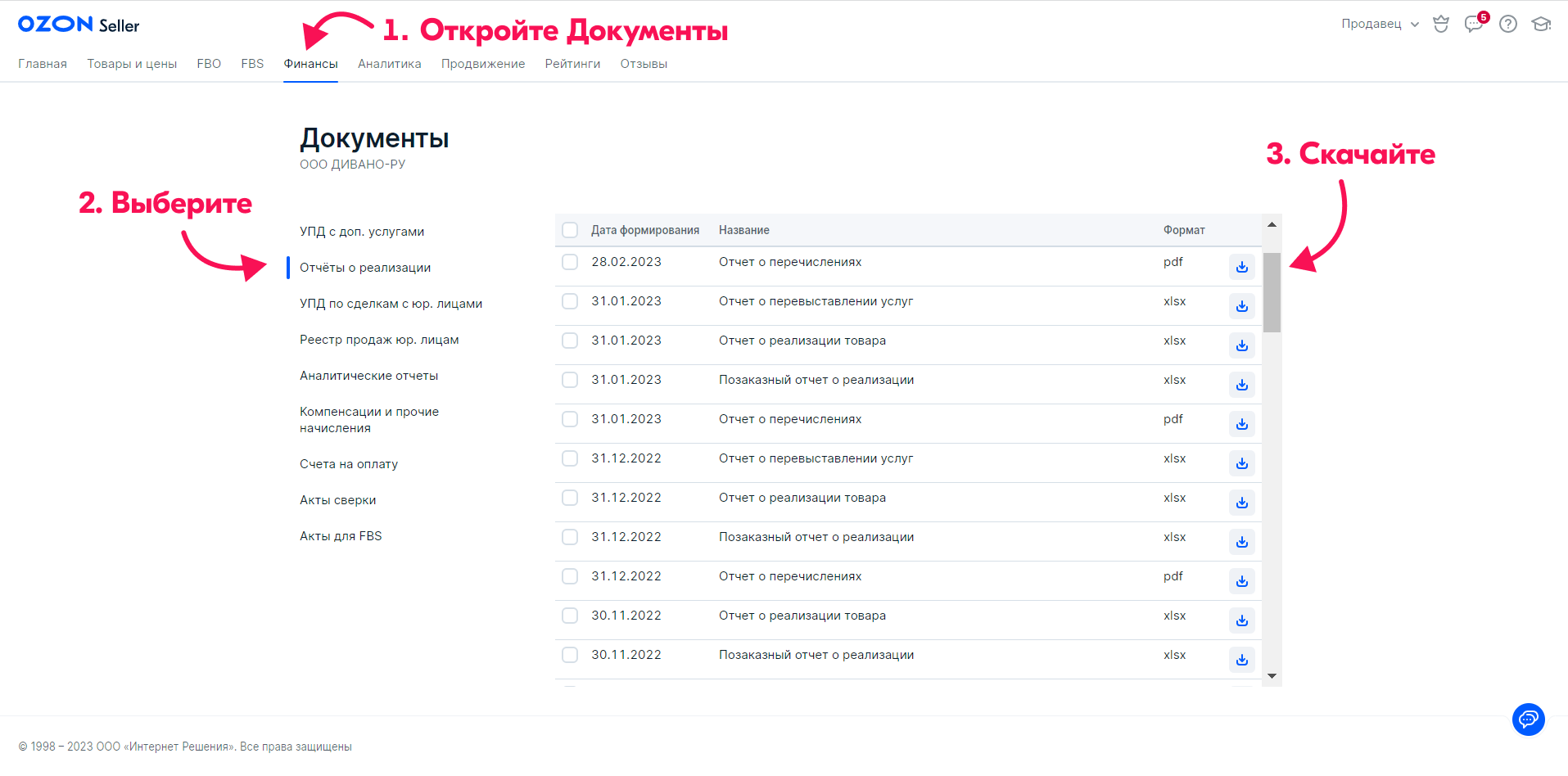
Task: Switch to the Товары и цены tab
Action: [132, 64]
